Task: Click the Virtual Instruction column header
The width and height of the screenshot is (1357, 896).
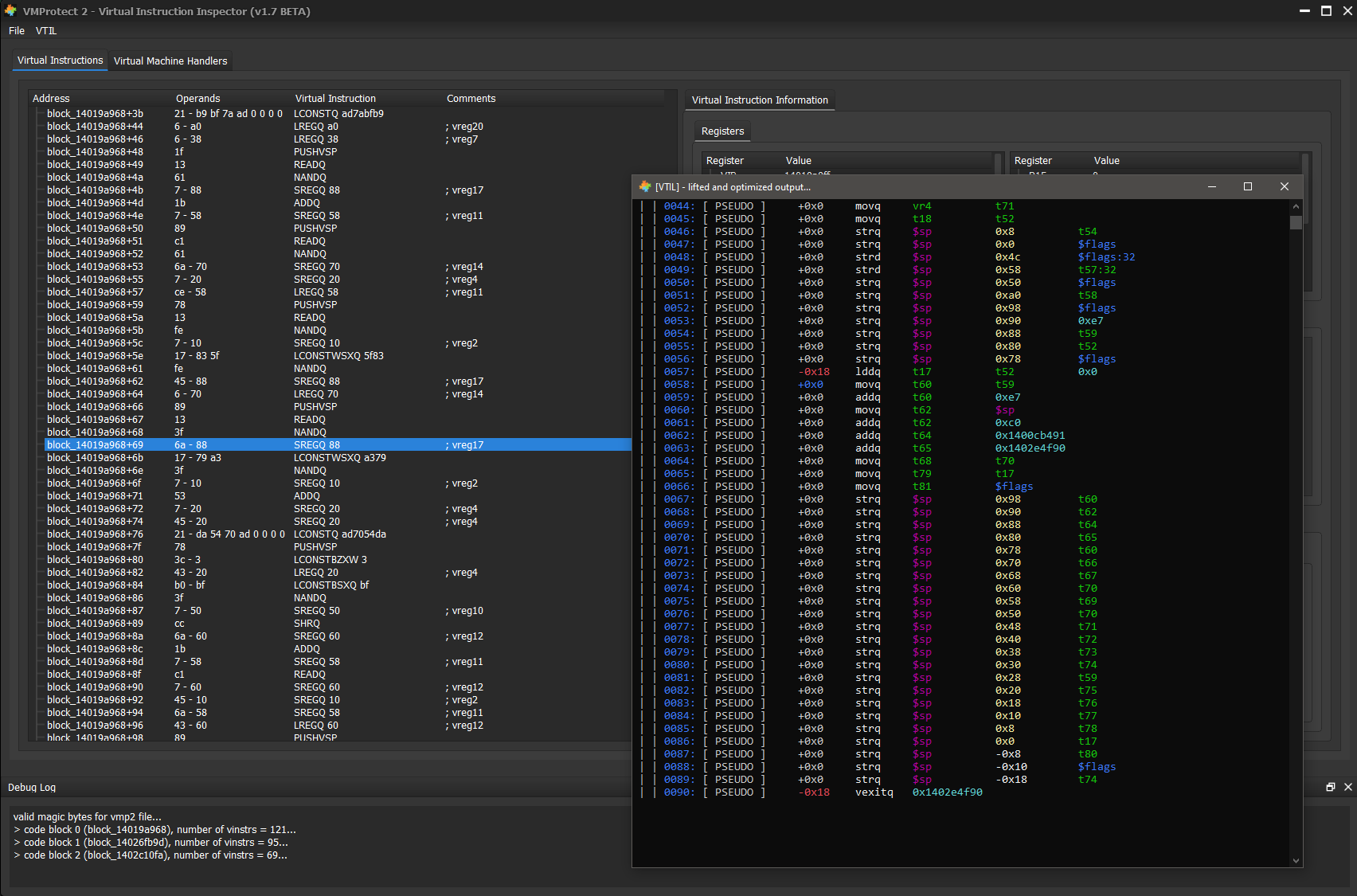Action: [x=335, y=99]
